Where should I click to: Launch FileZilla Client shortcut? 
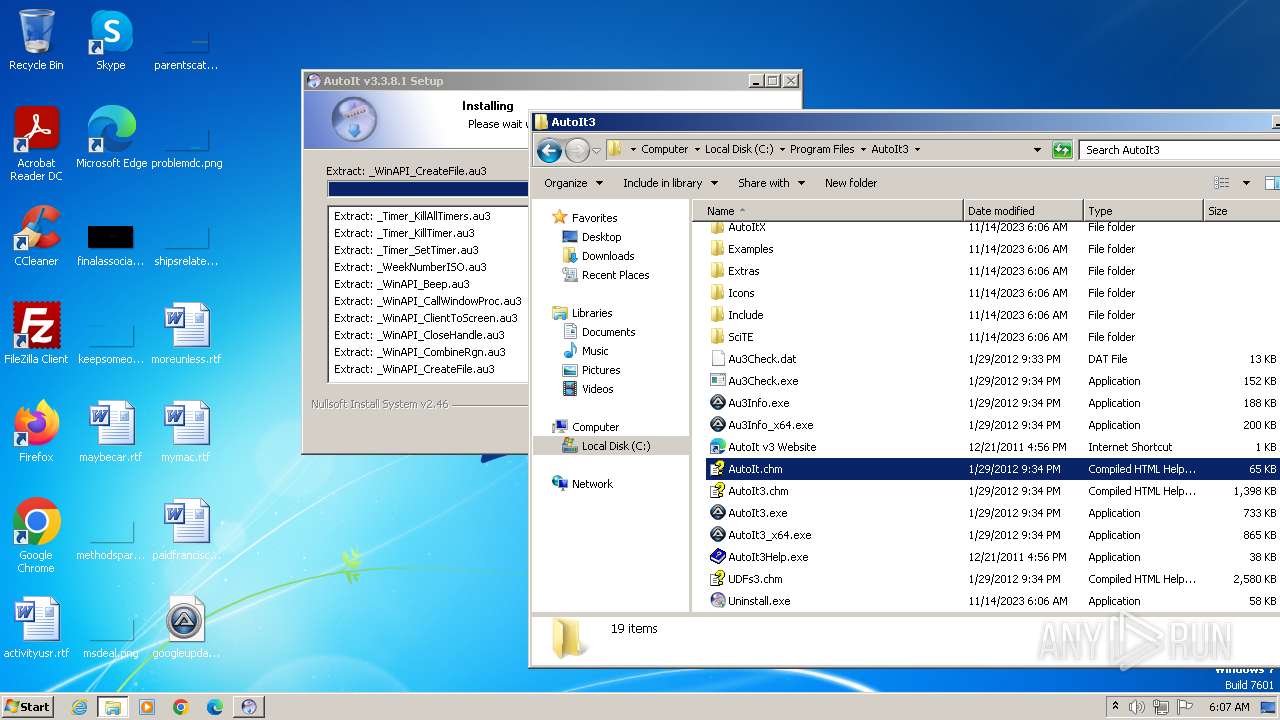pos(36,334)
